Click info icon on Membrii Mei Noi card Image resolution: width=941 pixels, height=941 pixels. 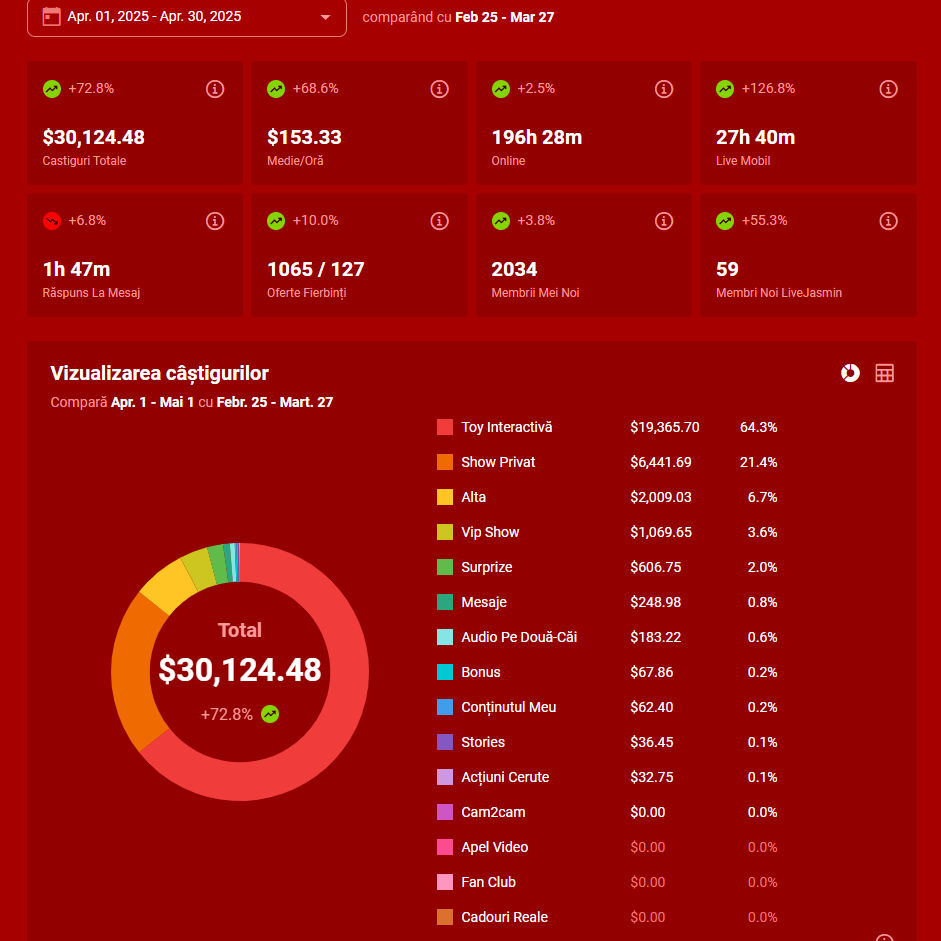664,221
